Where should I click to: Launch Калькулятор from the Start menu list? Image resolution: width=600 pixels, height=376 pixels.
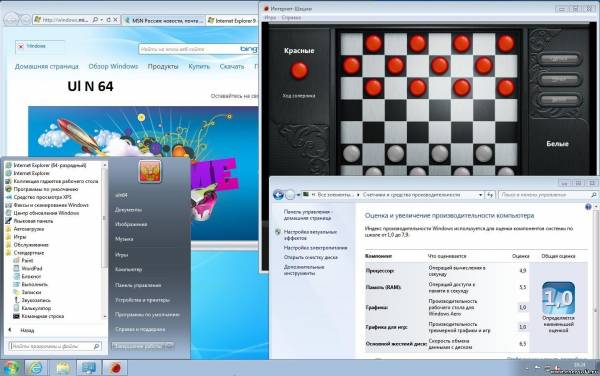tap(36, 308)
